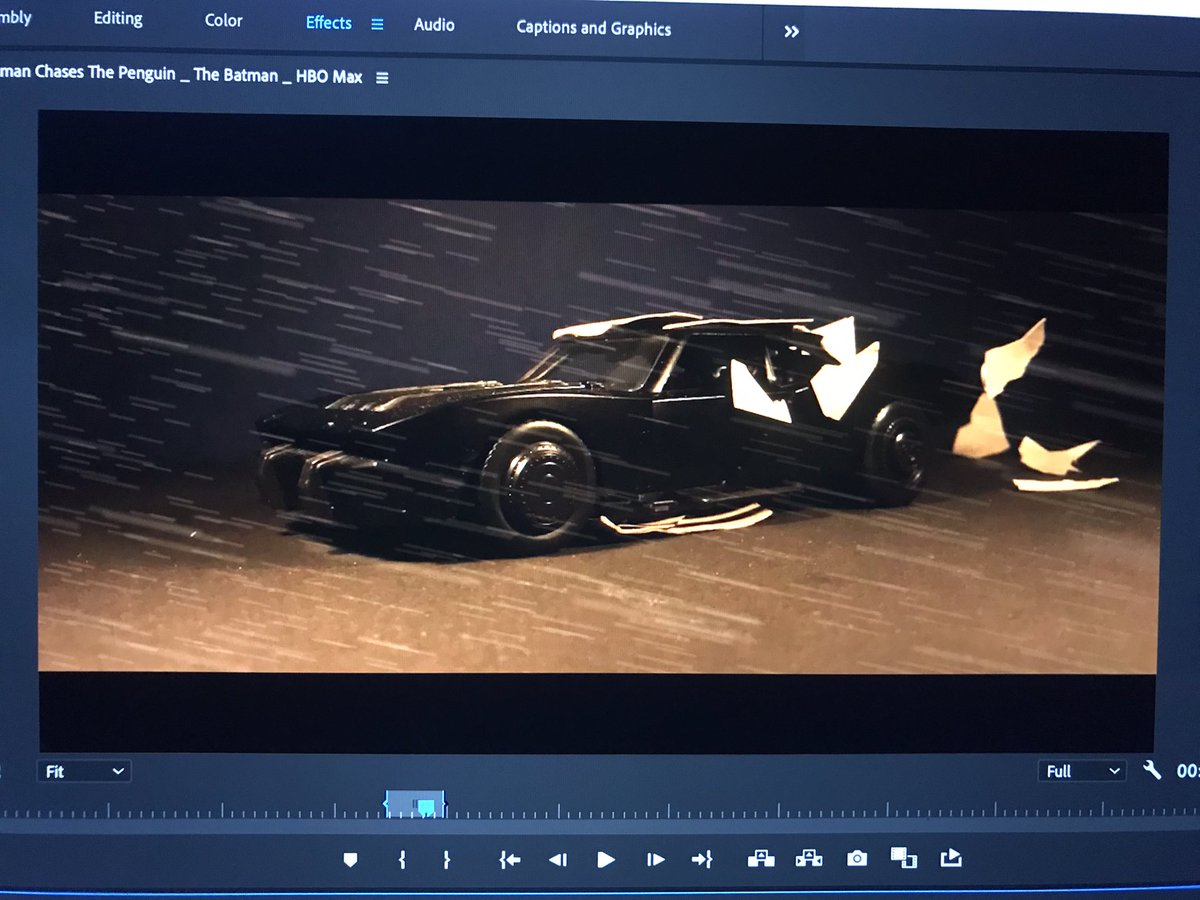The height and width of the screenshot is (900, 1200).
Task: Open the Effects workspace hamburger menu
Action: tap(377, 24)
